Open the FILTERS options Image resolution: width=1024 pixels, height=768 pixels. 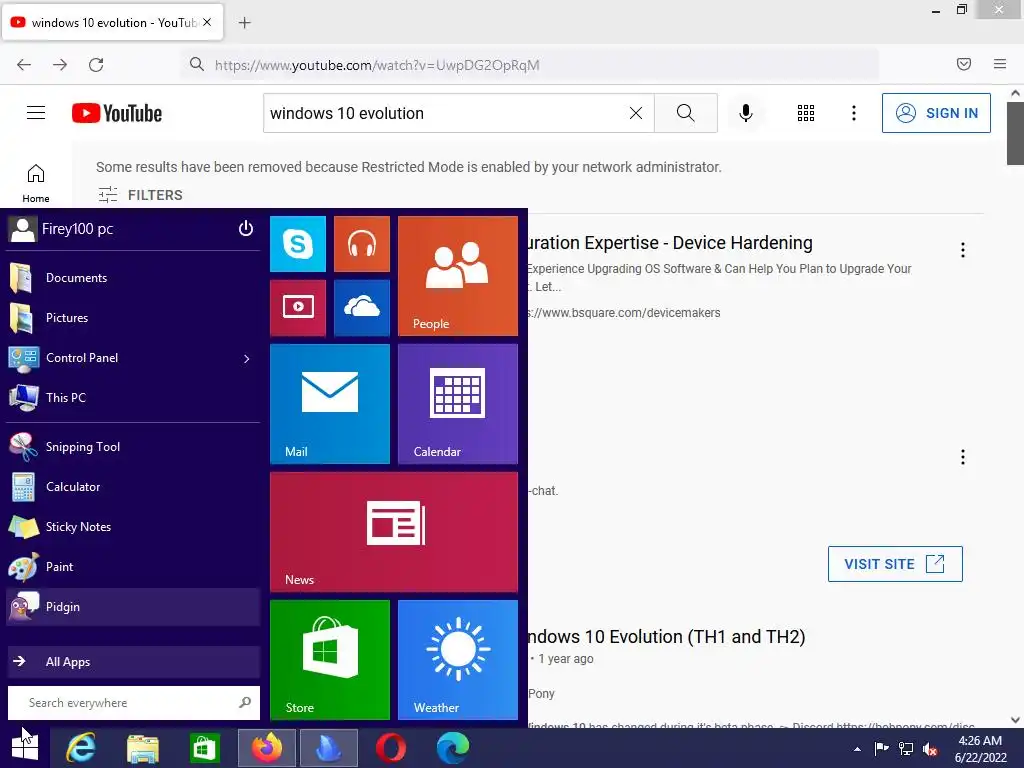(140, 195)
